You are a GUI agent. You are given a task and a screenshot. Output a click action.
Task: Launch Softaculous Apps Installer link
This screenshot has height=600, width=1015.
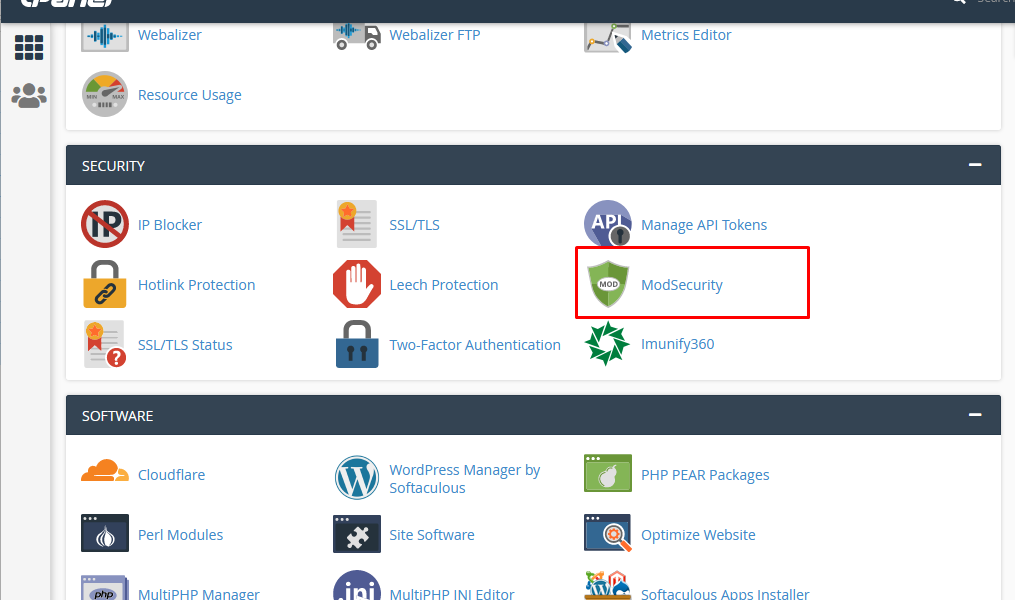point(725,593)
